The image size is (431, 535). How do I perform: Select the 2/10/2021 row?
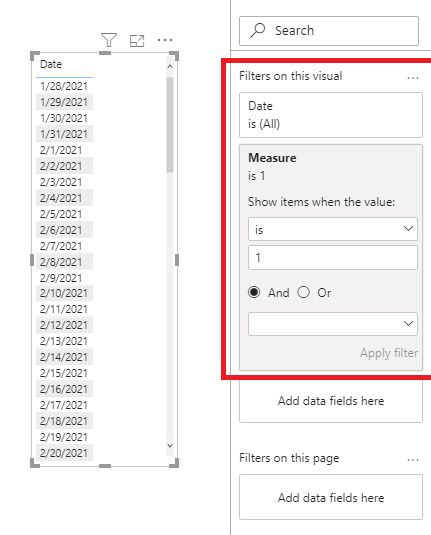(x=64, y=293)
